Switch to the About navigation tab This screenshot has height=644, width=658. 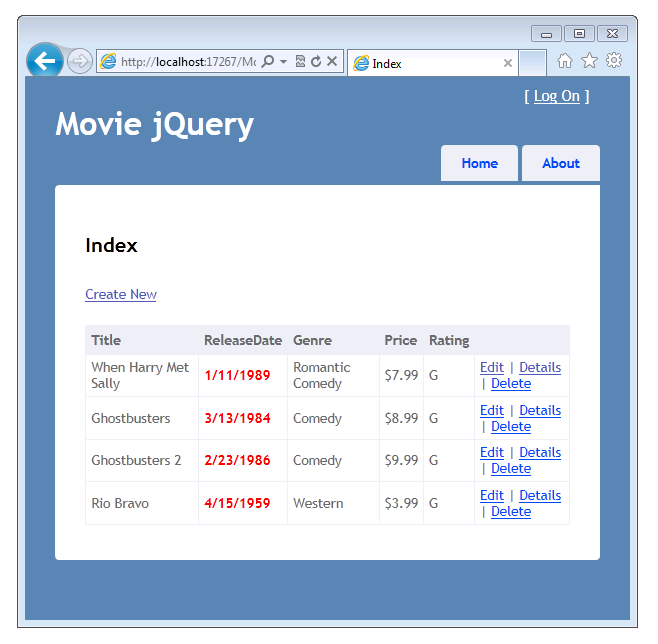(560, 163)
